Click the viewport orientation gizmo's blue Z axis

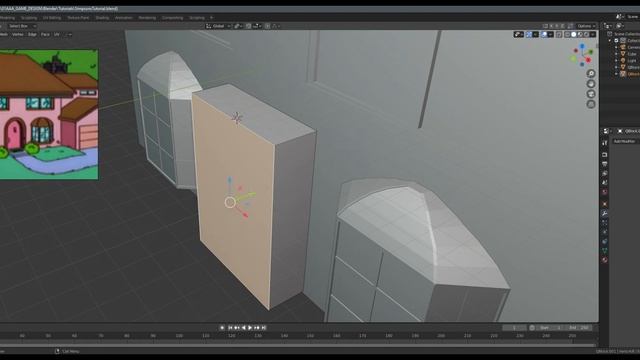[582, 47]
